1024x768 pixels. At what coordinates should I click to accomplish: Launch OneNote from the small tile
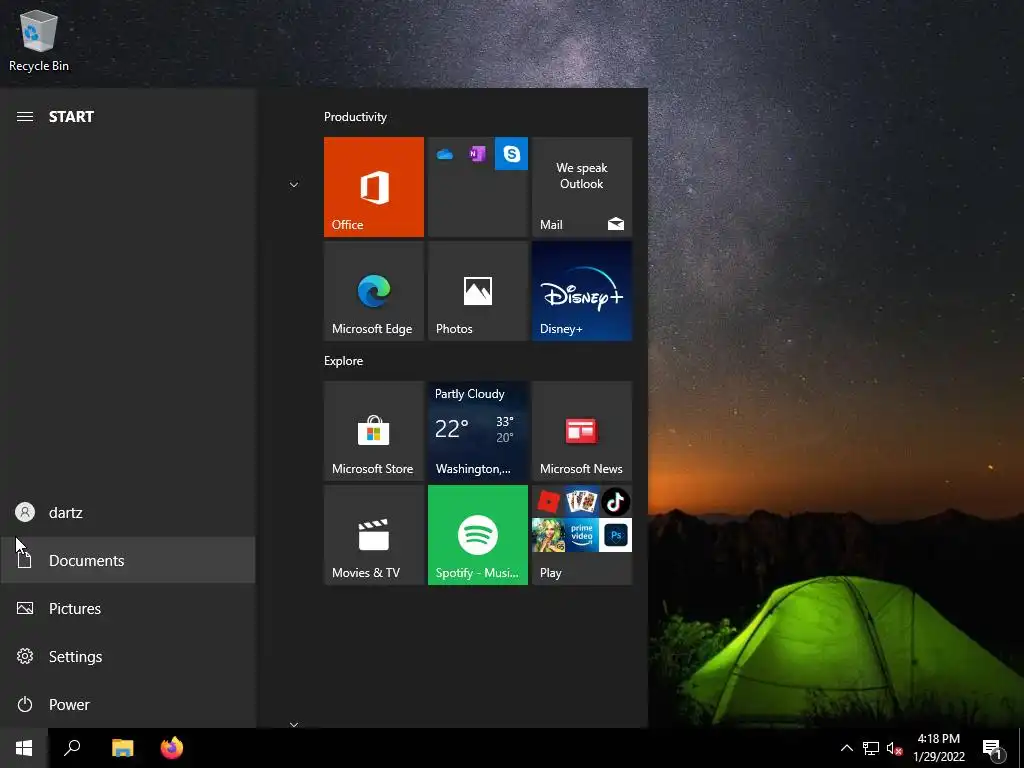point(478,154)
